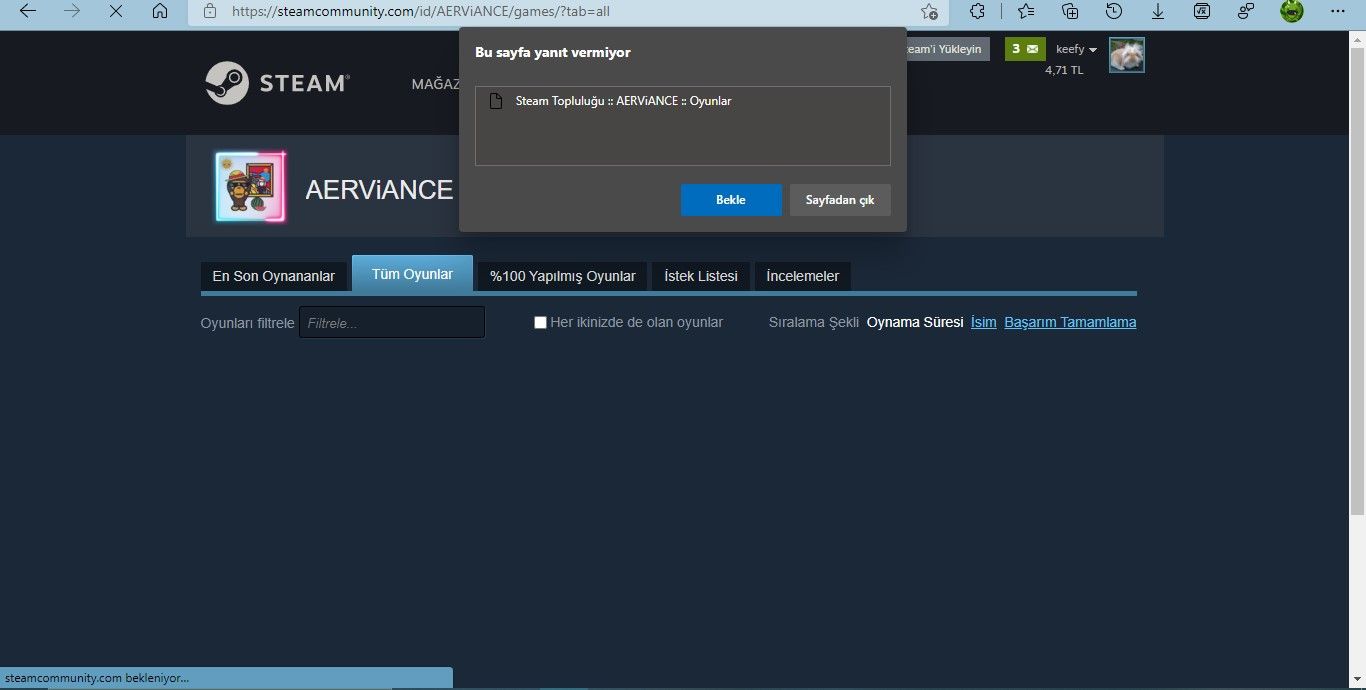Click the 'Sayfadan çık' dialog button
1366x690 pixels.
(840, 200)
